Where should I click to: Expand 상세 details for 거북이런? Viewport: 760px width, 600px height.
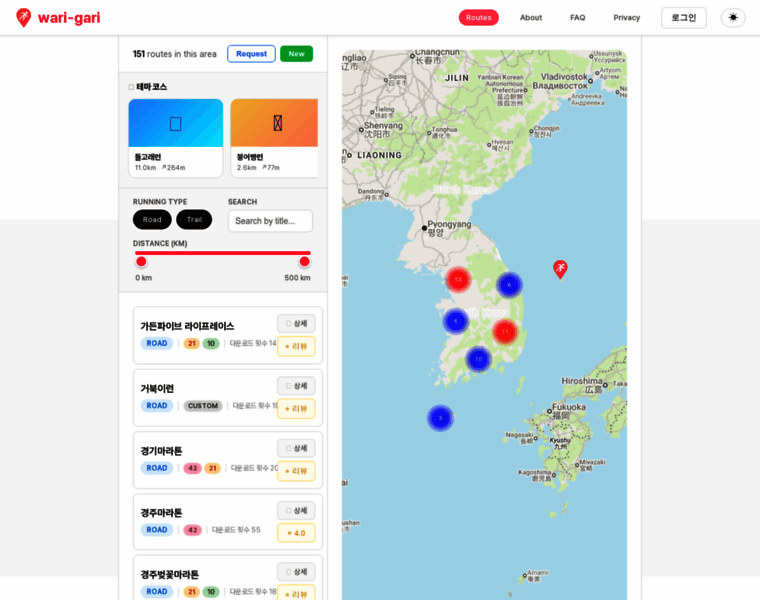[296, 386]
